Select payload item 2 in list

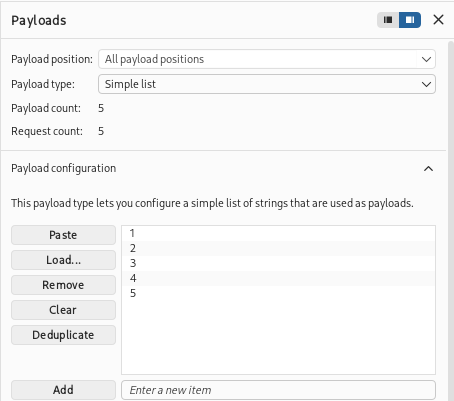pos(278,248)
